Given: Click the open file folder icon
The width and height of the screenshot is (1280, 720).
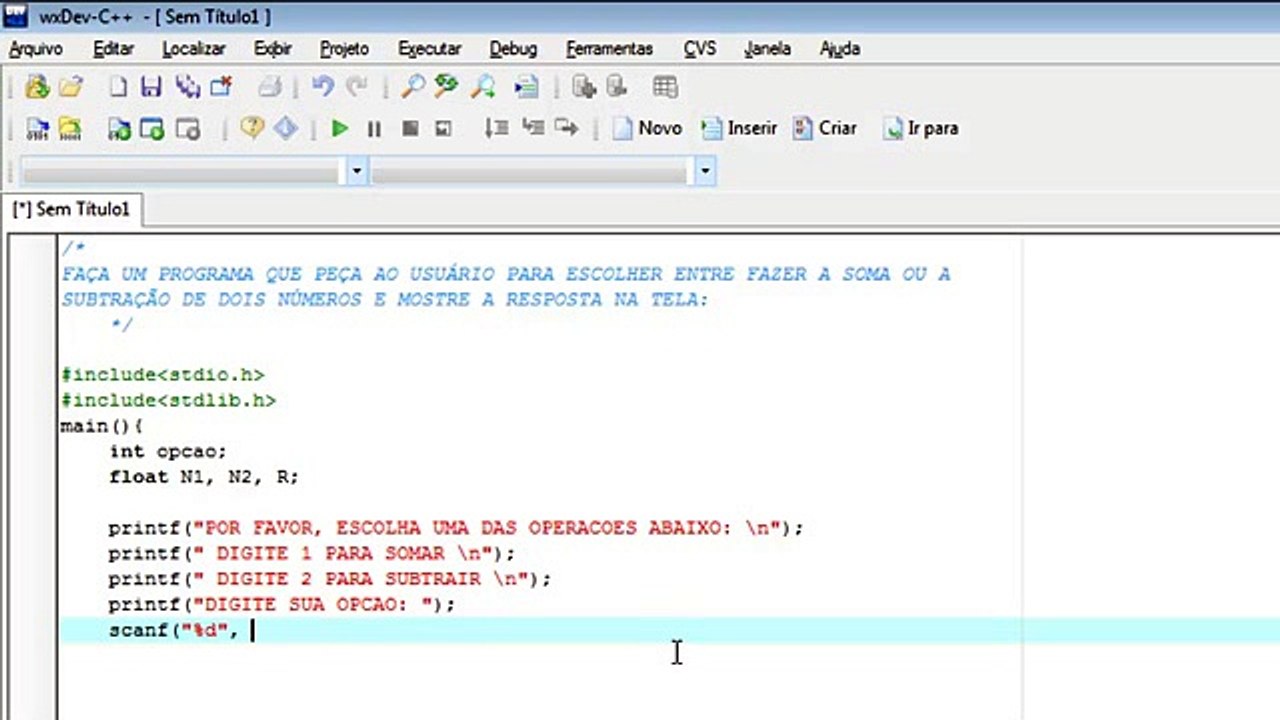Looking at the screenshot, I should point(71,87).
